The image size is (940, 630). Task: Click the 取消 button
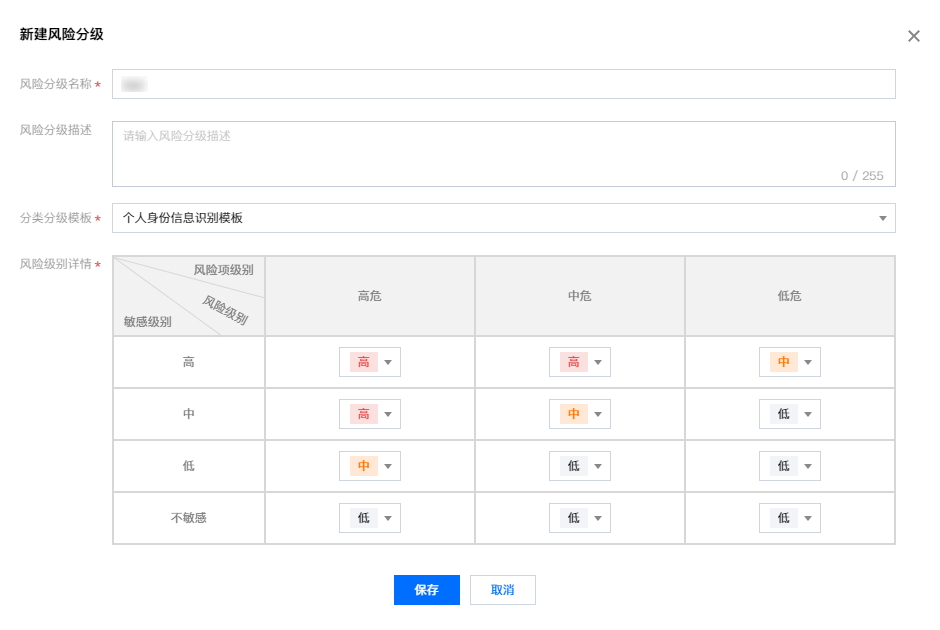point(503,590)
